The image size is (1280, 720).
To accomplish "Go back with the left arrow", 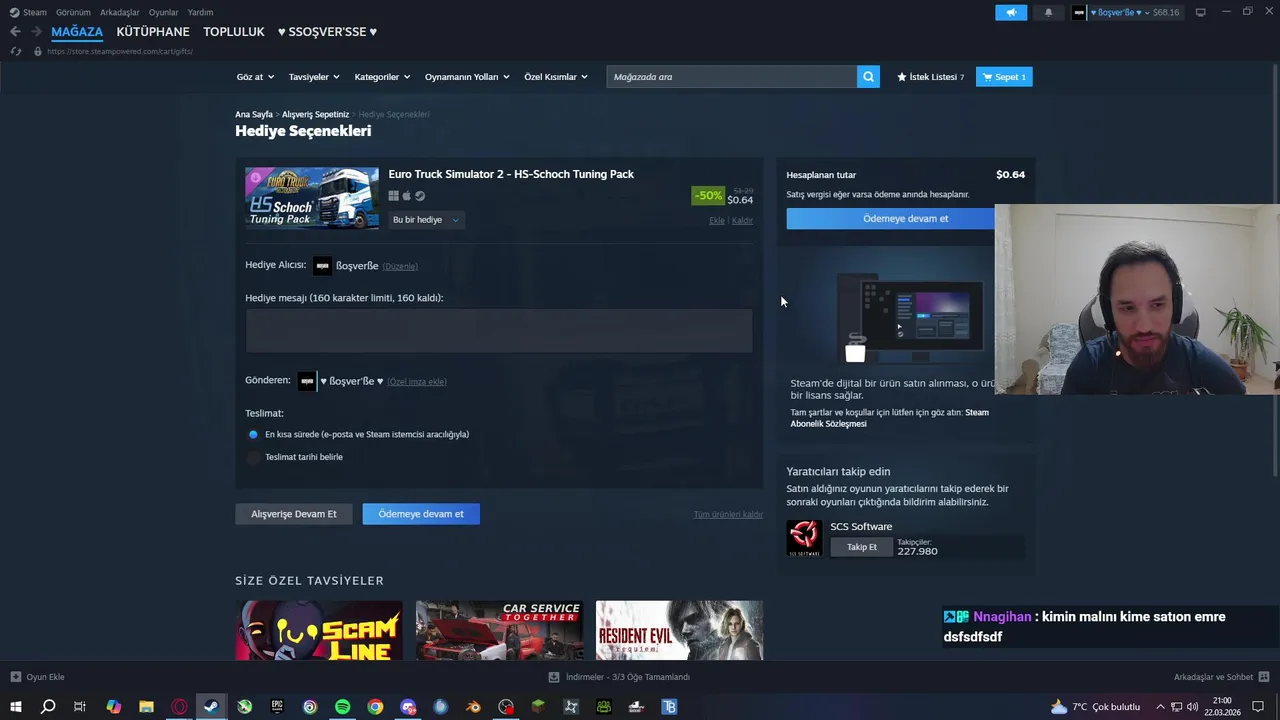I will click(x=15, y=32).
